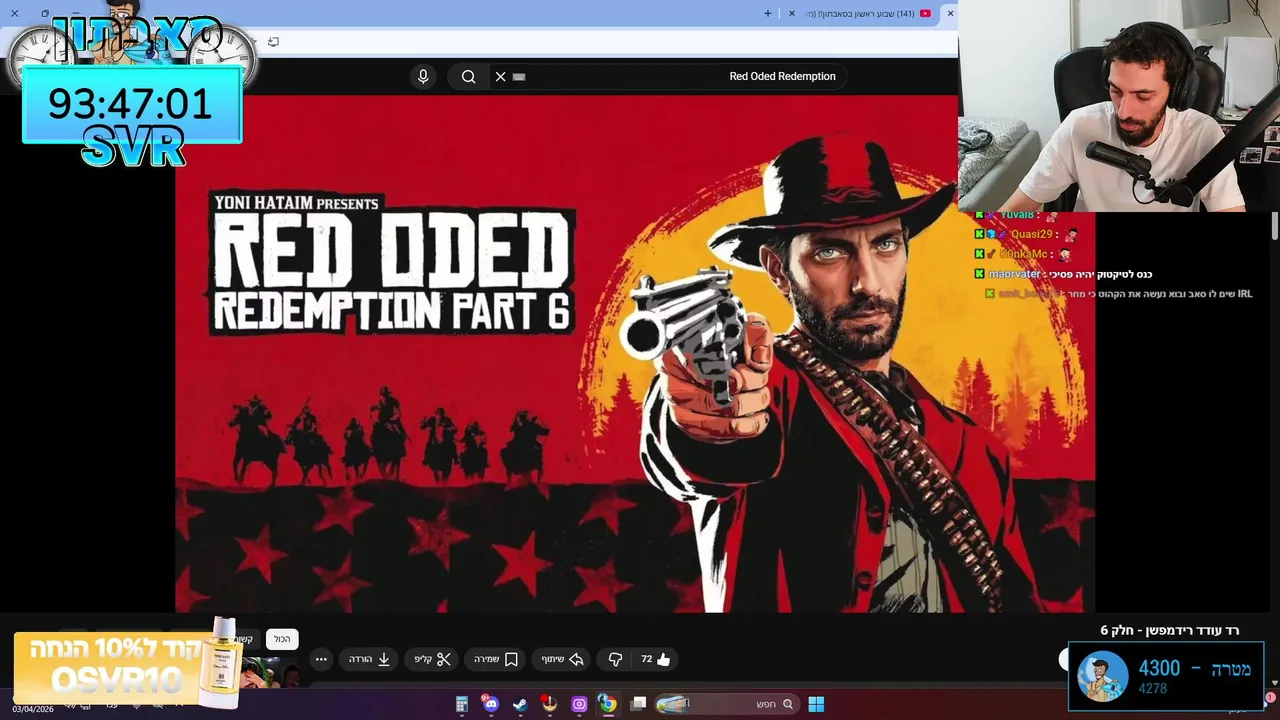Click the Red Oded Redemption Part 6 video

(635, 353)
